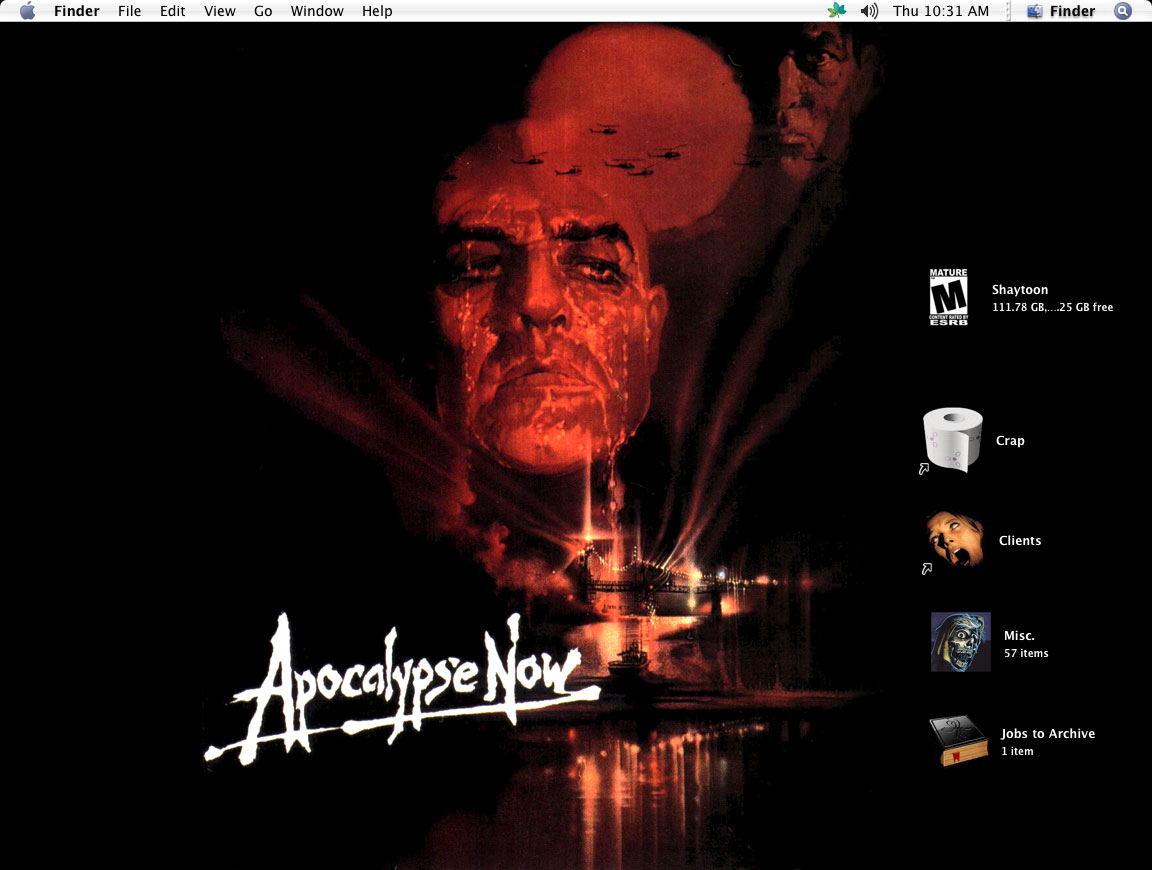Image resolution: width=1152 pixels, height=870 pixels.
Task: Click the Clients label
Action: click(x=1020, y=540)
